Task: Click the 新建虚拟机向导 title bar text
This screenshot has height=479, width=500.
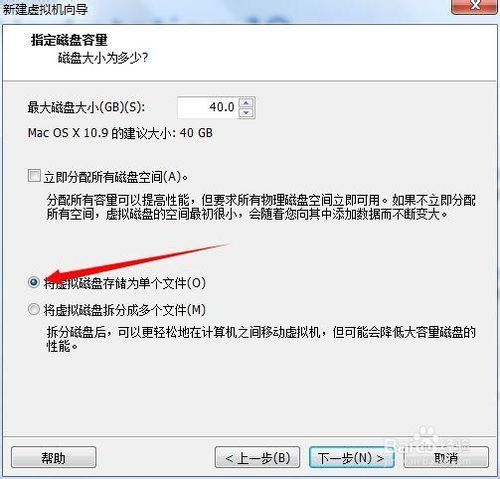Action: coord(45,9)
